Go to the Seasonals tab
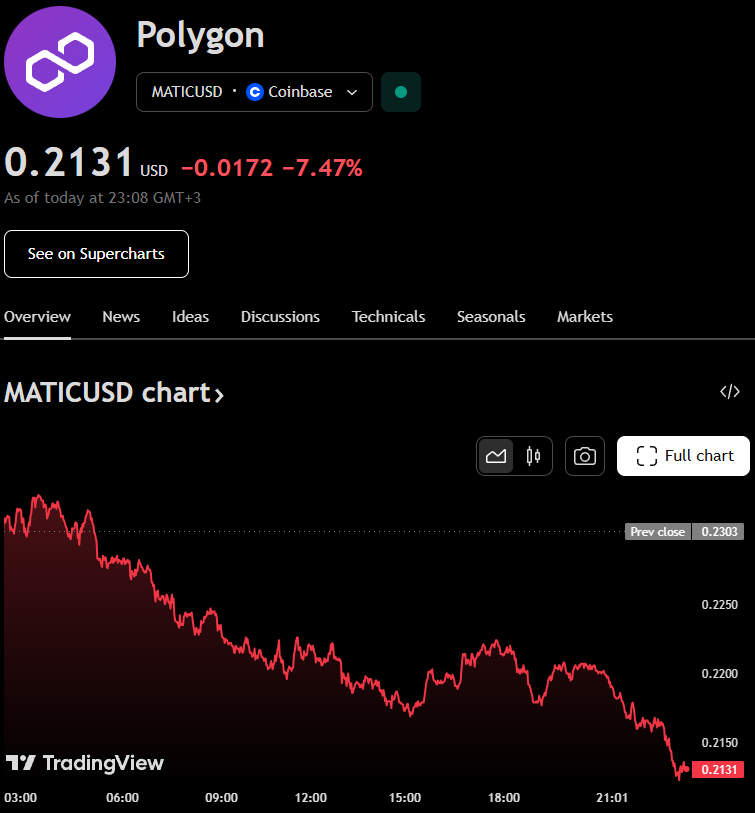This screenshot has height=813, width=755. (491, 317)
